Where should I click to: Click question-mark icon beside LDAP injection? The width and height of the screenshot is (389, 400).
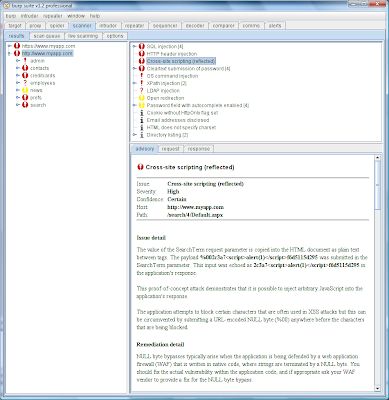point(142,91)
